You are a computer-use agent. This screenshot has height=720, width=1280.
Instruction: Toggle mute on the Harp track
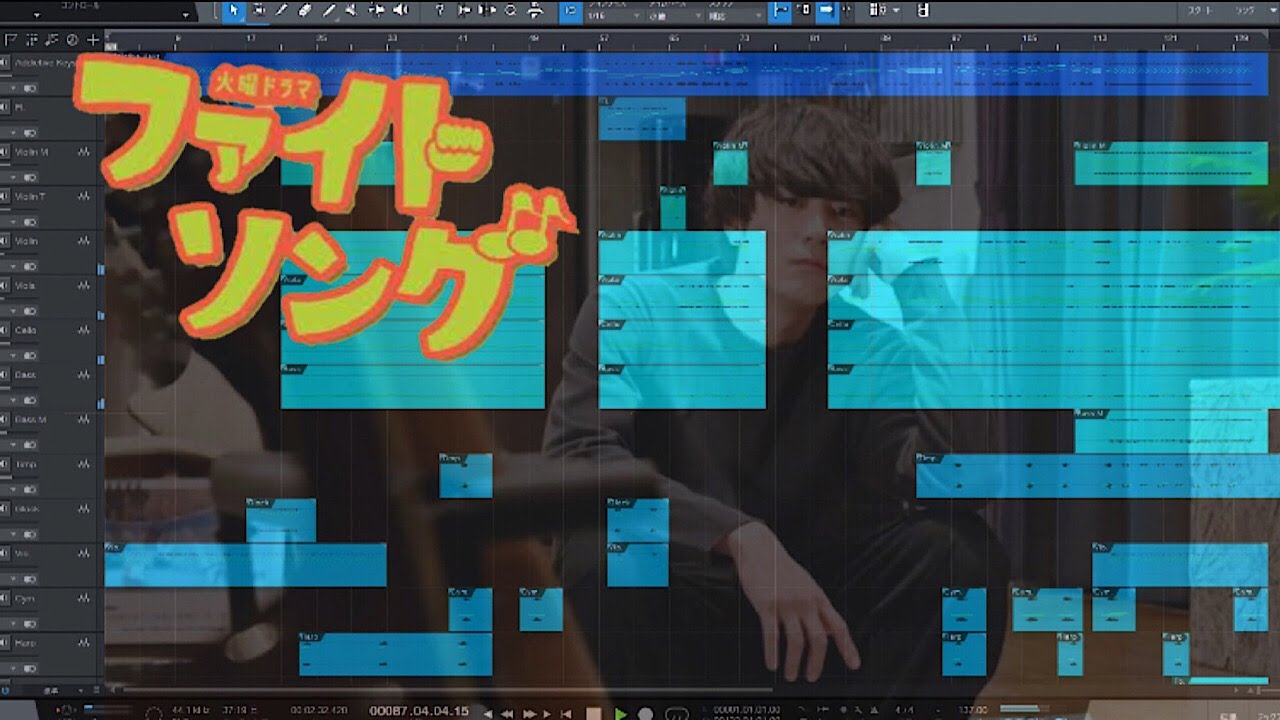(5, 643)
